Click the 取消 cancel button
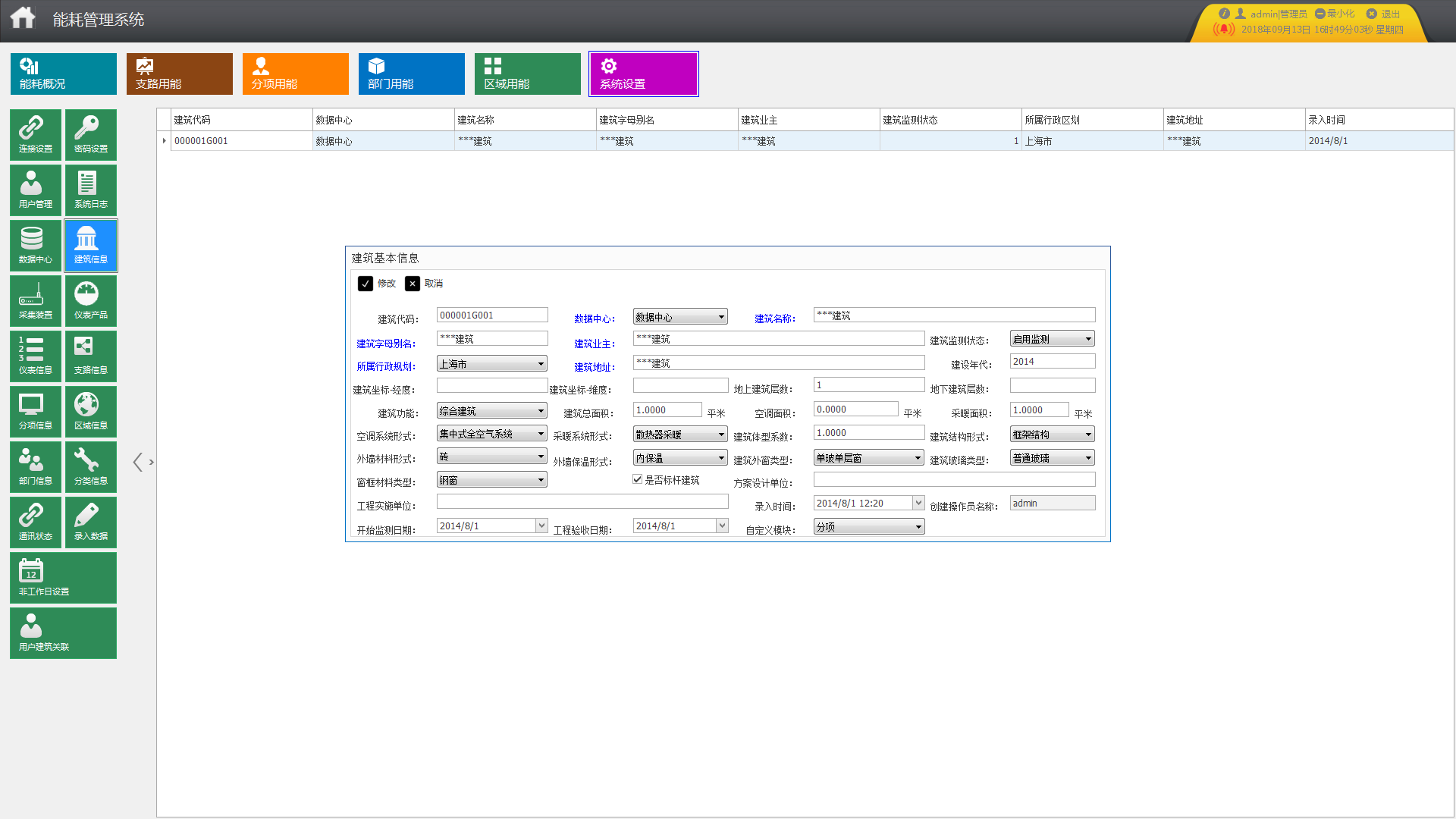Screen dimensions: 1456x819 click(x=413, y=284)
